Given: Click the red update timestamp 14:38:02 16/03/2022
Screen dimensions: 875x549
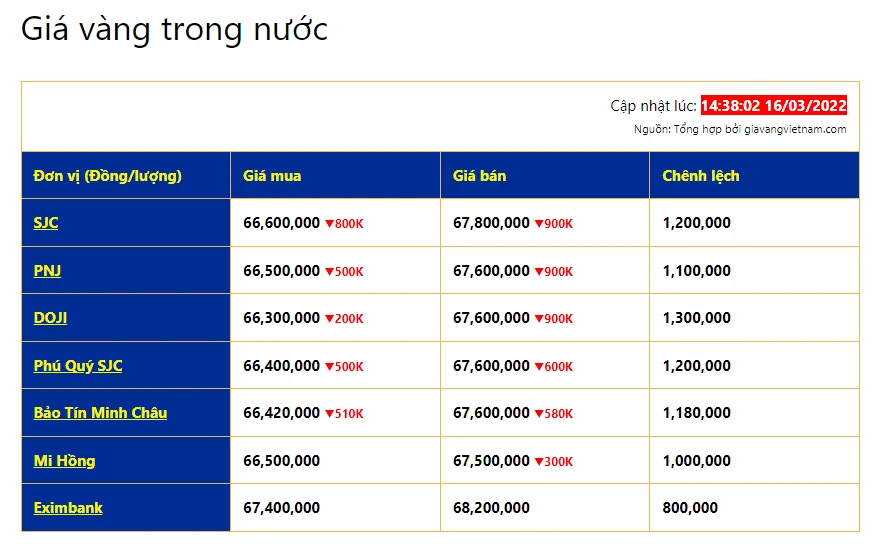Looking at the screenshot, I should point(773,106).
